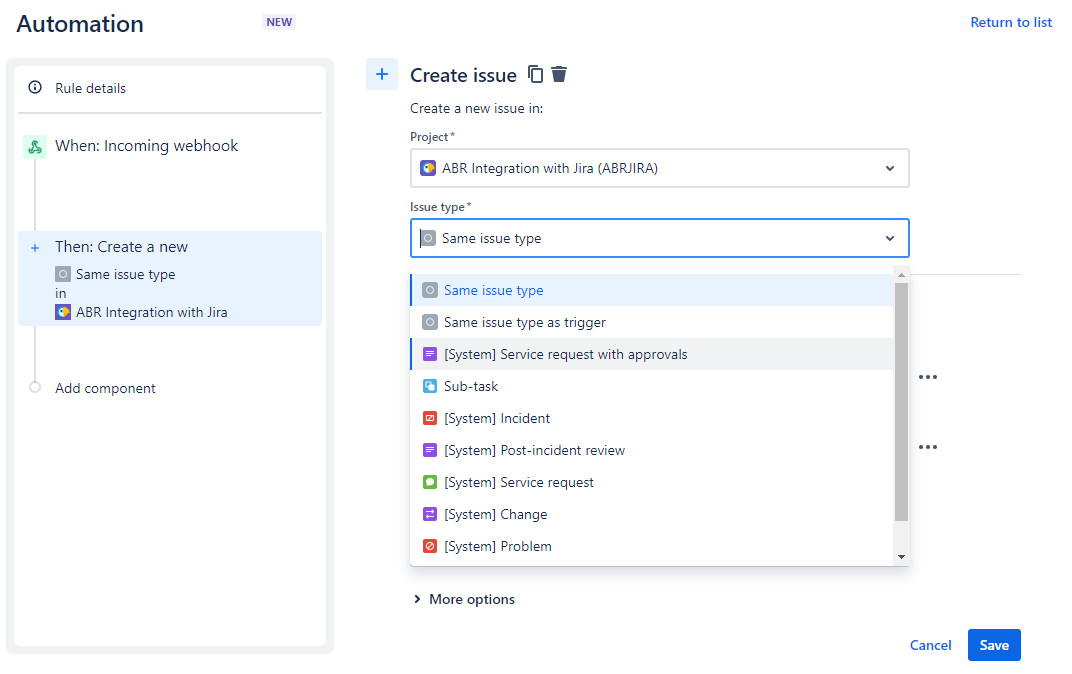Image resolution: width=1072 pixels, height=674 pixels.
Task: Delete the Create issue component via trash icon
Action: [559, 74]
